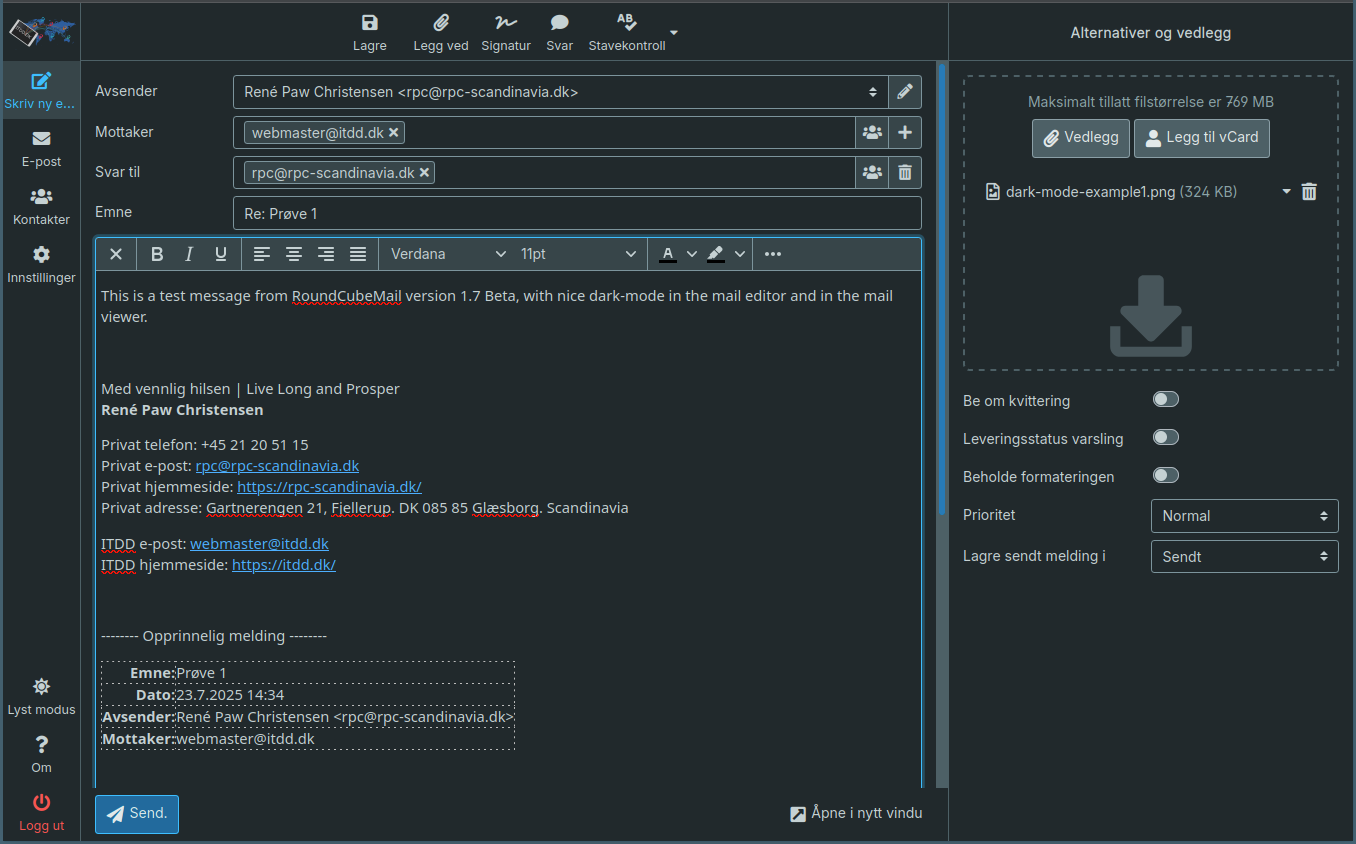Edit sender identity with the pencil icon
1356x844 pixels.
(x=905, y=91)
